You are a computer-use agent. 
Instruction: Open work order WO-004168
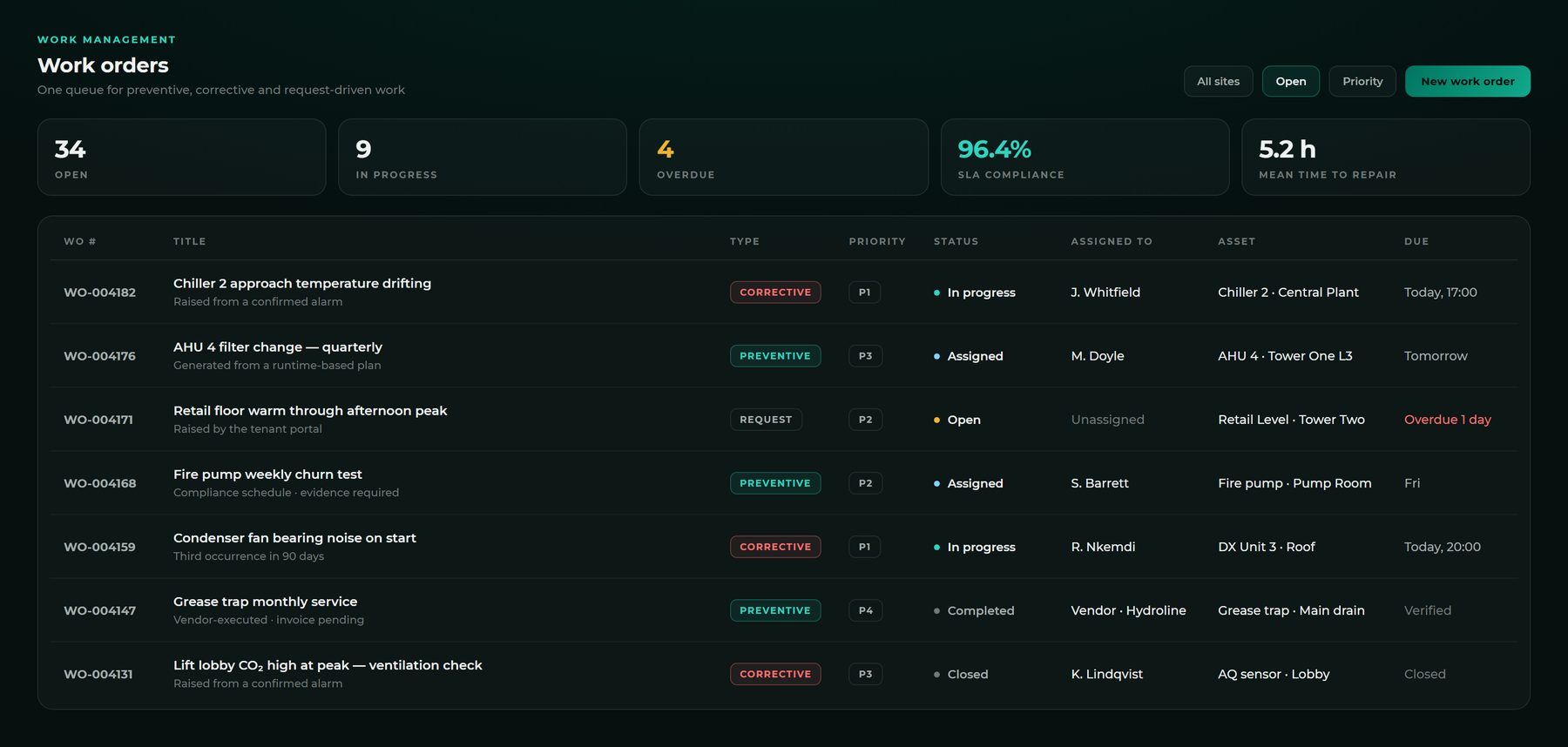pyautogui.click(x=99, y=483)
